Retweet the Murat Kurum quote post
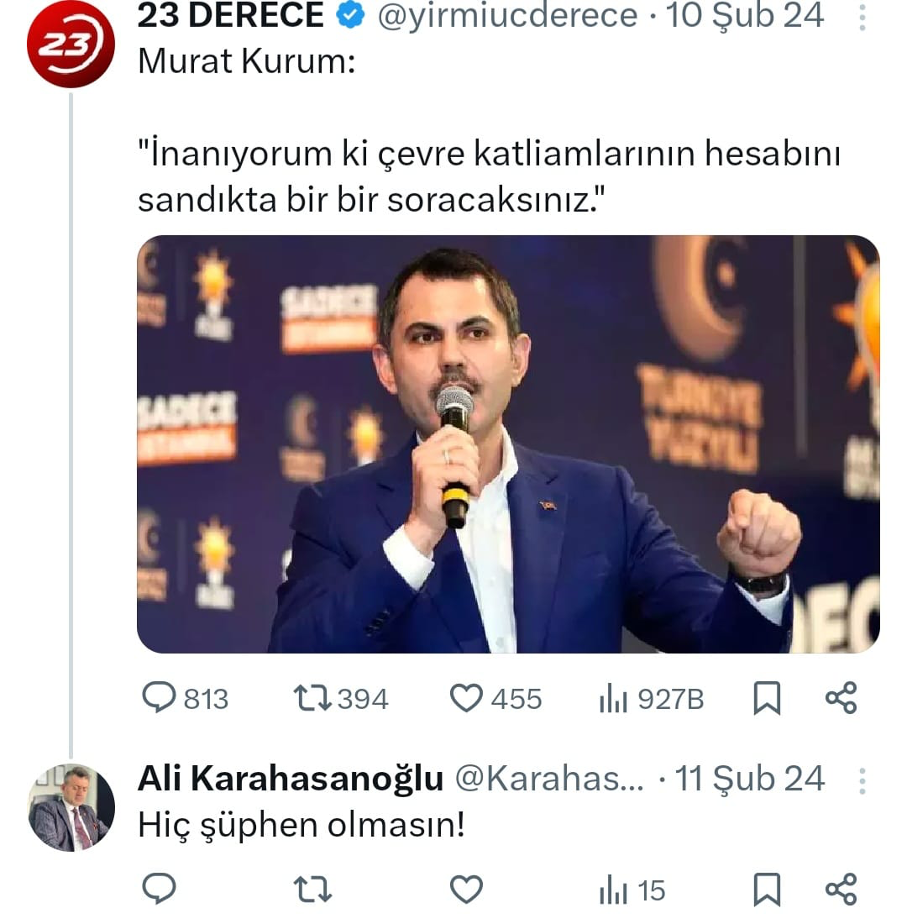 (x=312, y=698)
